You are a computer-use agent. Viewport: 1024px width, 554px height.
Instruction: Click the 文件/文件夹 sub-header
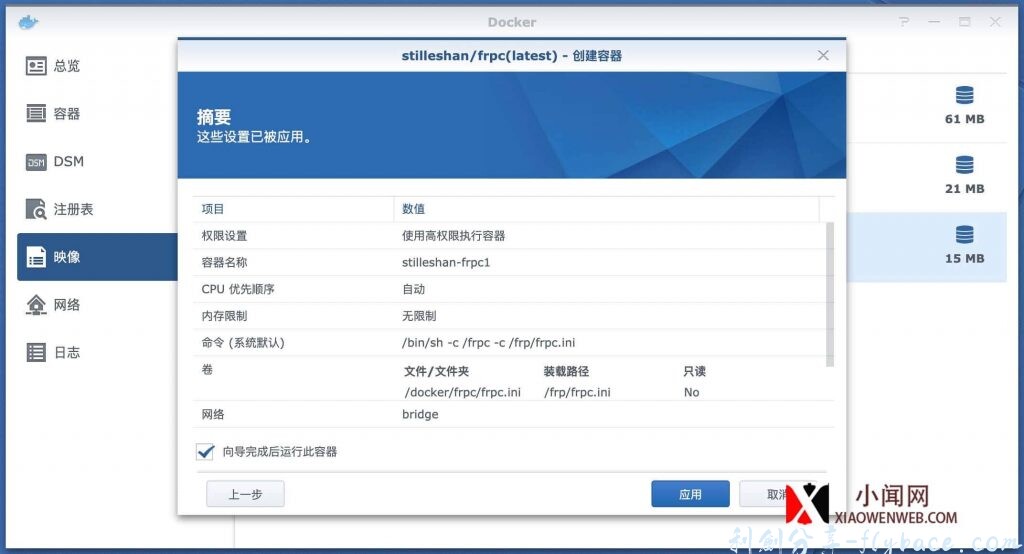point(436,371)
